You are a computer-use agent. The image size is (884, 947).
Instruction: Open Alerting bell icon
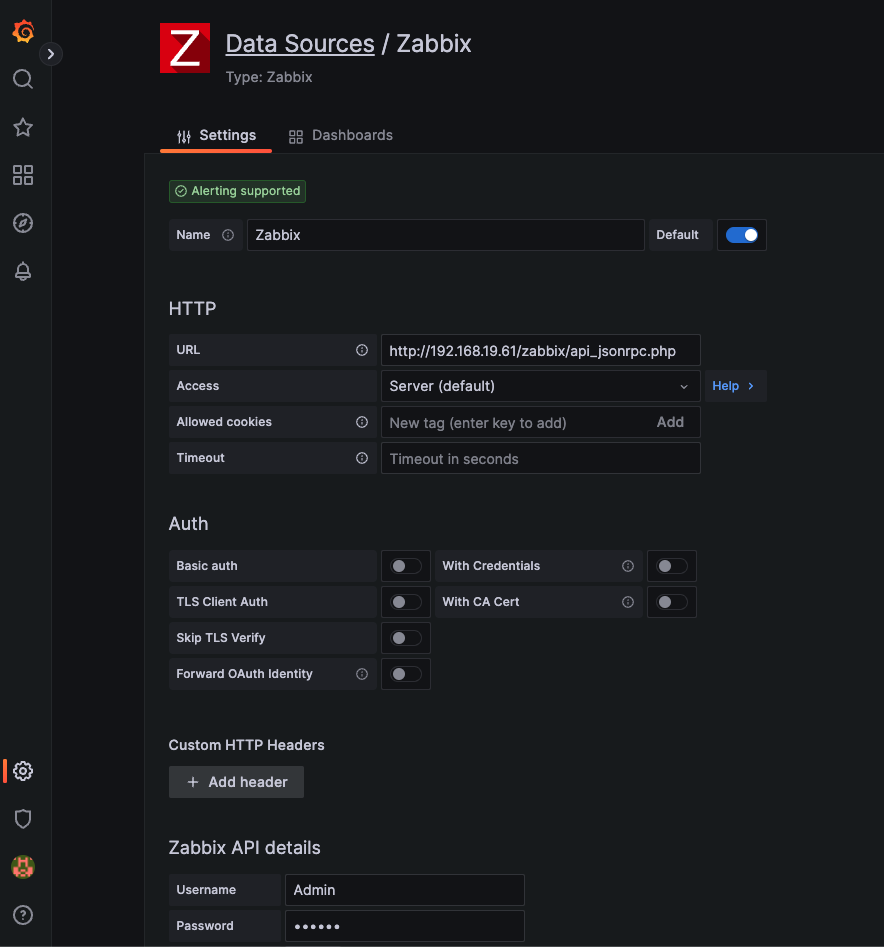(23, 271)
